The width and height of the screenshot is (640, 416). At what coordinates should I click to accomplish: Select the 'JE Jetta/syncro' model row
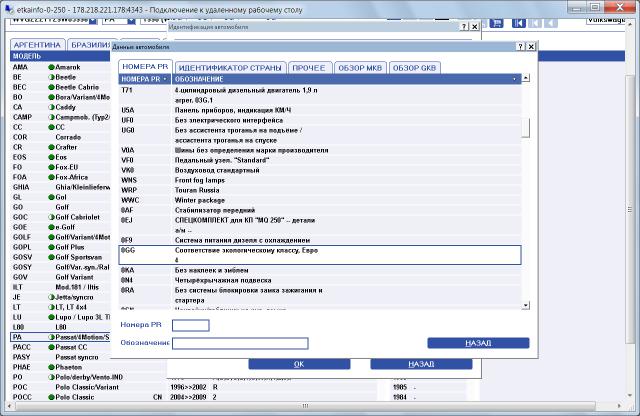pos(60,297)
